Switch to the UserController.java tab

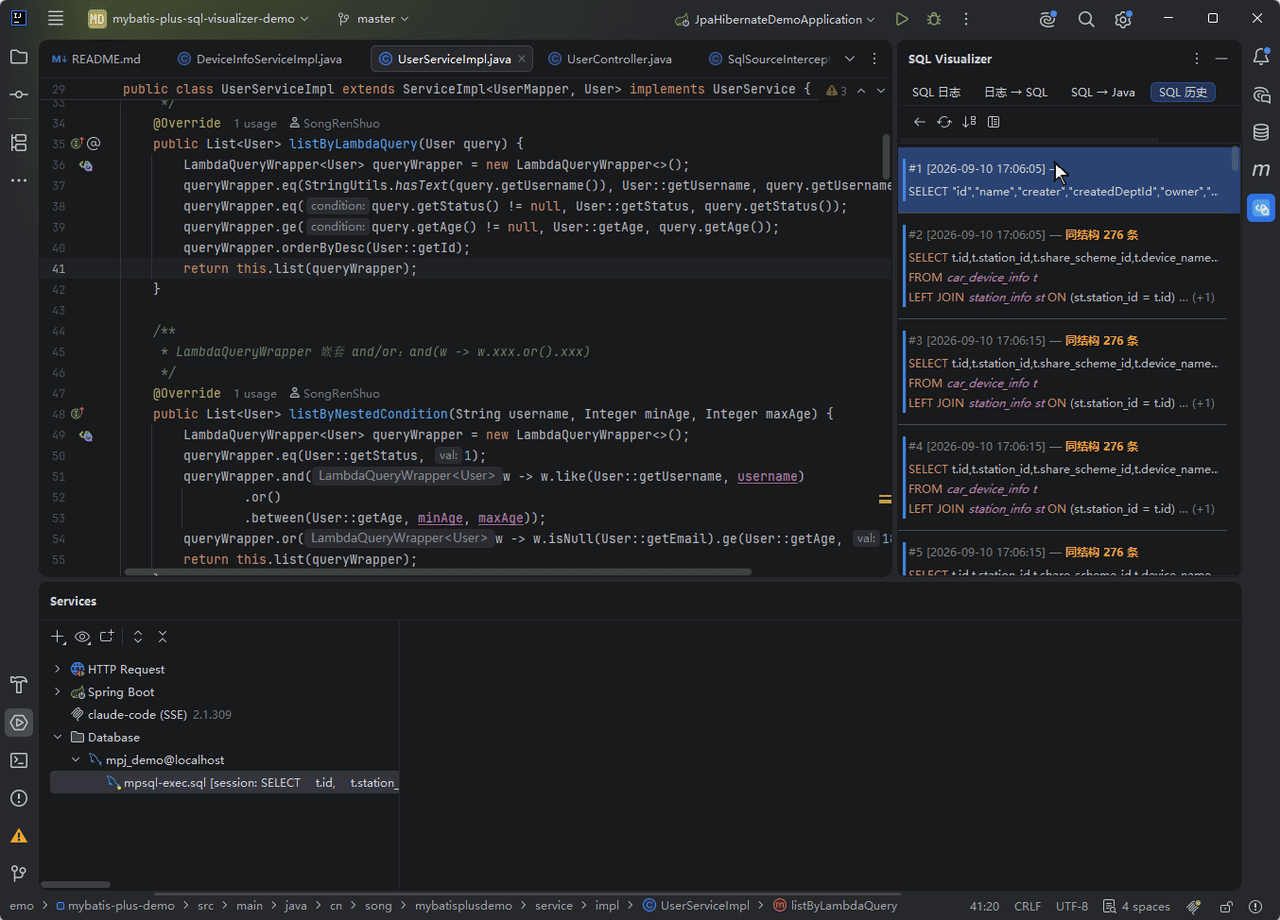tap(609, 59)
